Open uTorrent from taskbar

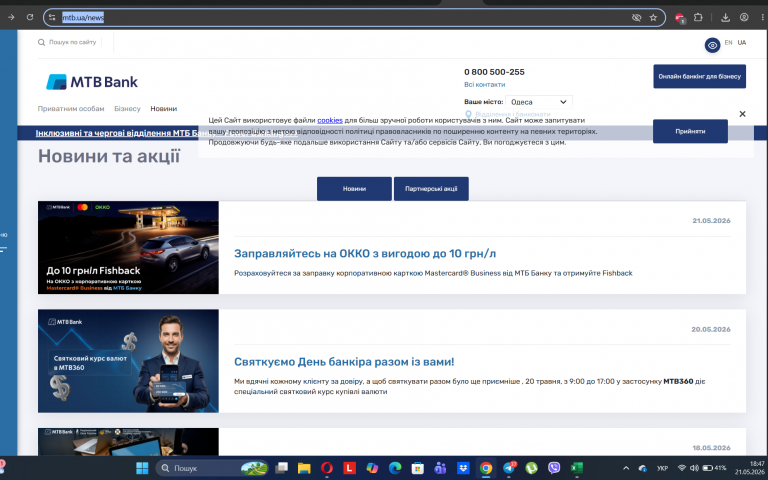[x=531, y=468]
